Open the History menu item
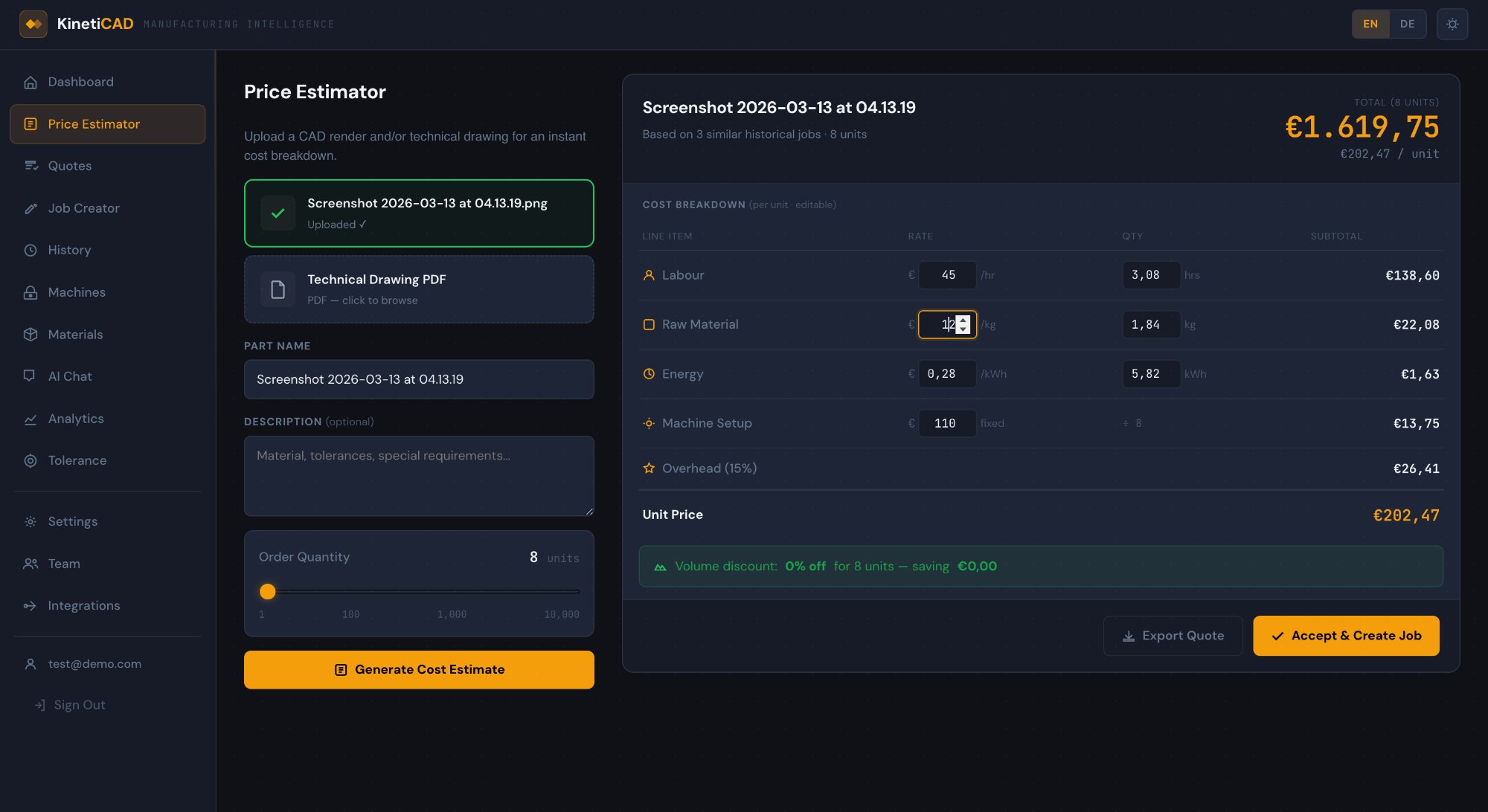The image size is (1488, 812). [x=69, y=251]
